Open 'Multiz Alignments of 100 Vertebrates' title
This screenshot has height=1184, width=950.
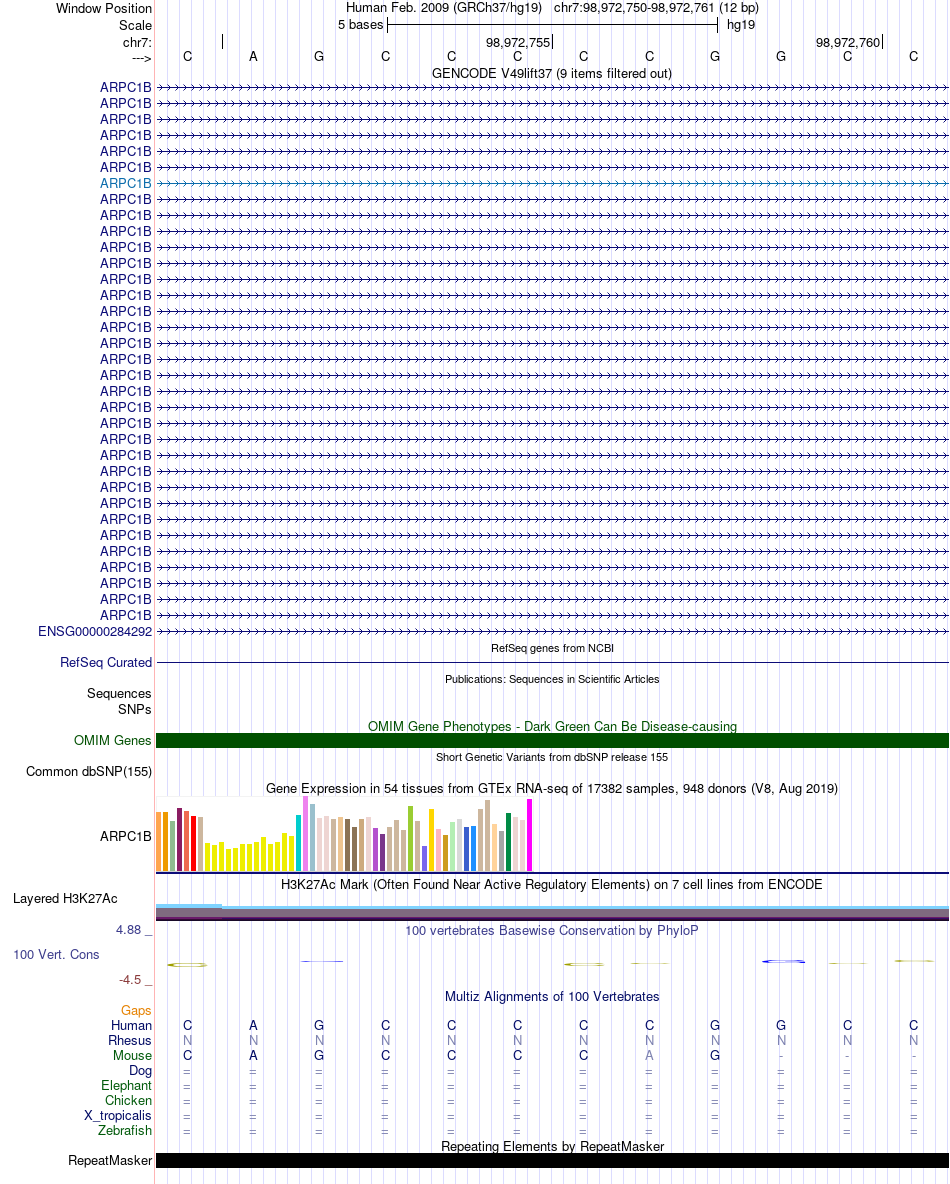[x=552, y=997]
